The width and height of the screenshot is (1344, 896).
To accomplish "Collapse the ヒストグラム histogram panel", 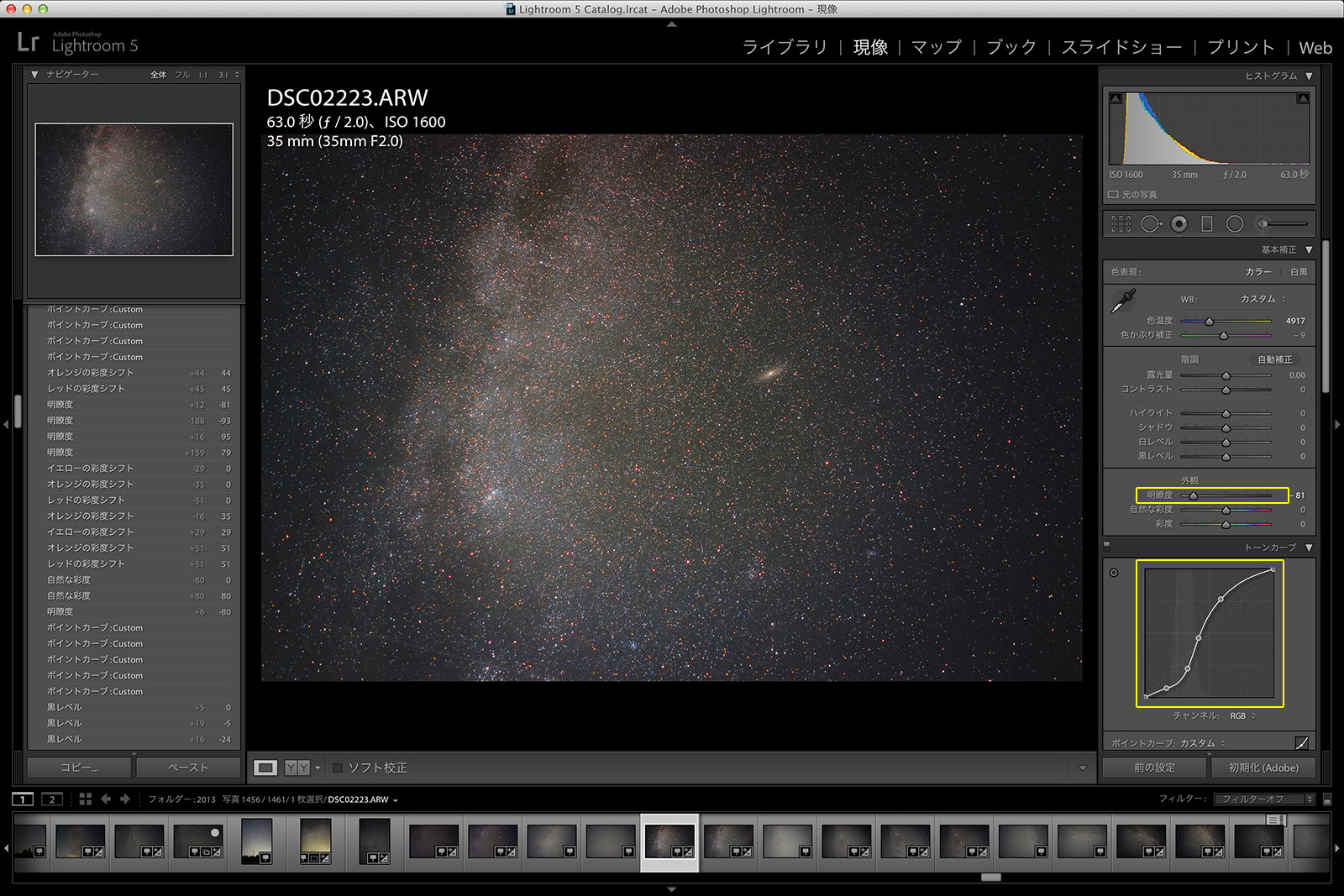I will pyautogui.click(x=1309, y=76).
